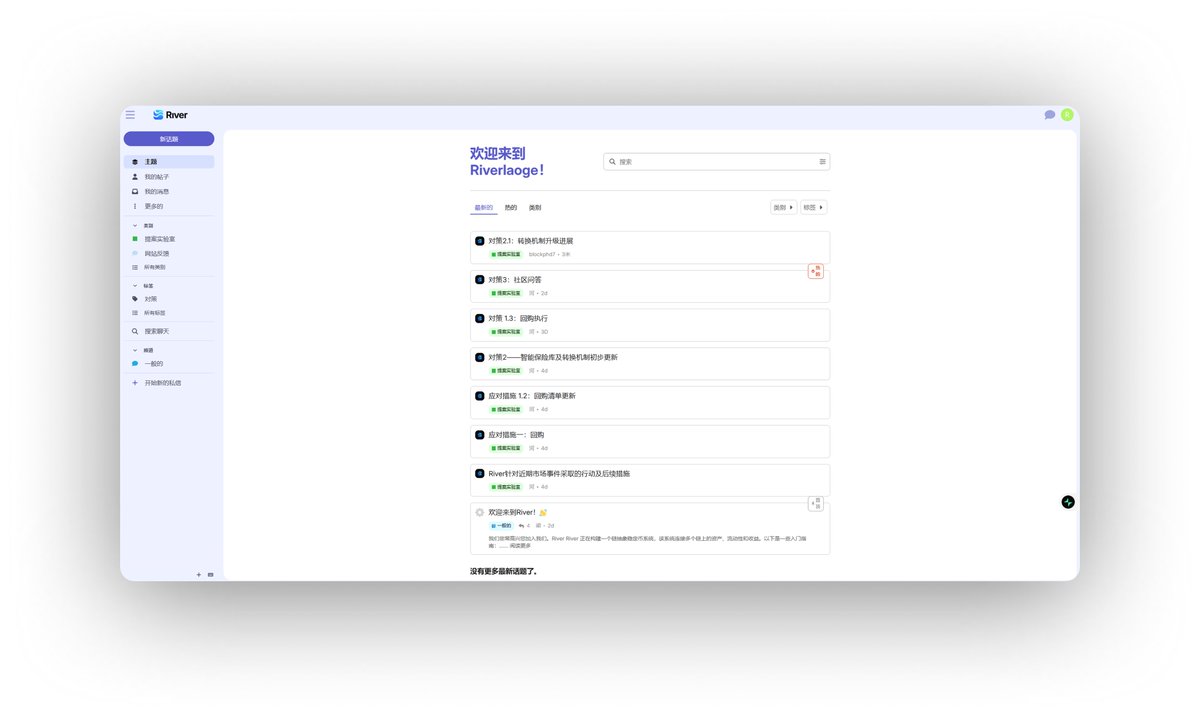
Task: Open topic 应对措施 1.2：回购清单更新
Action: [x=532, y=396]
